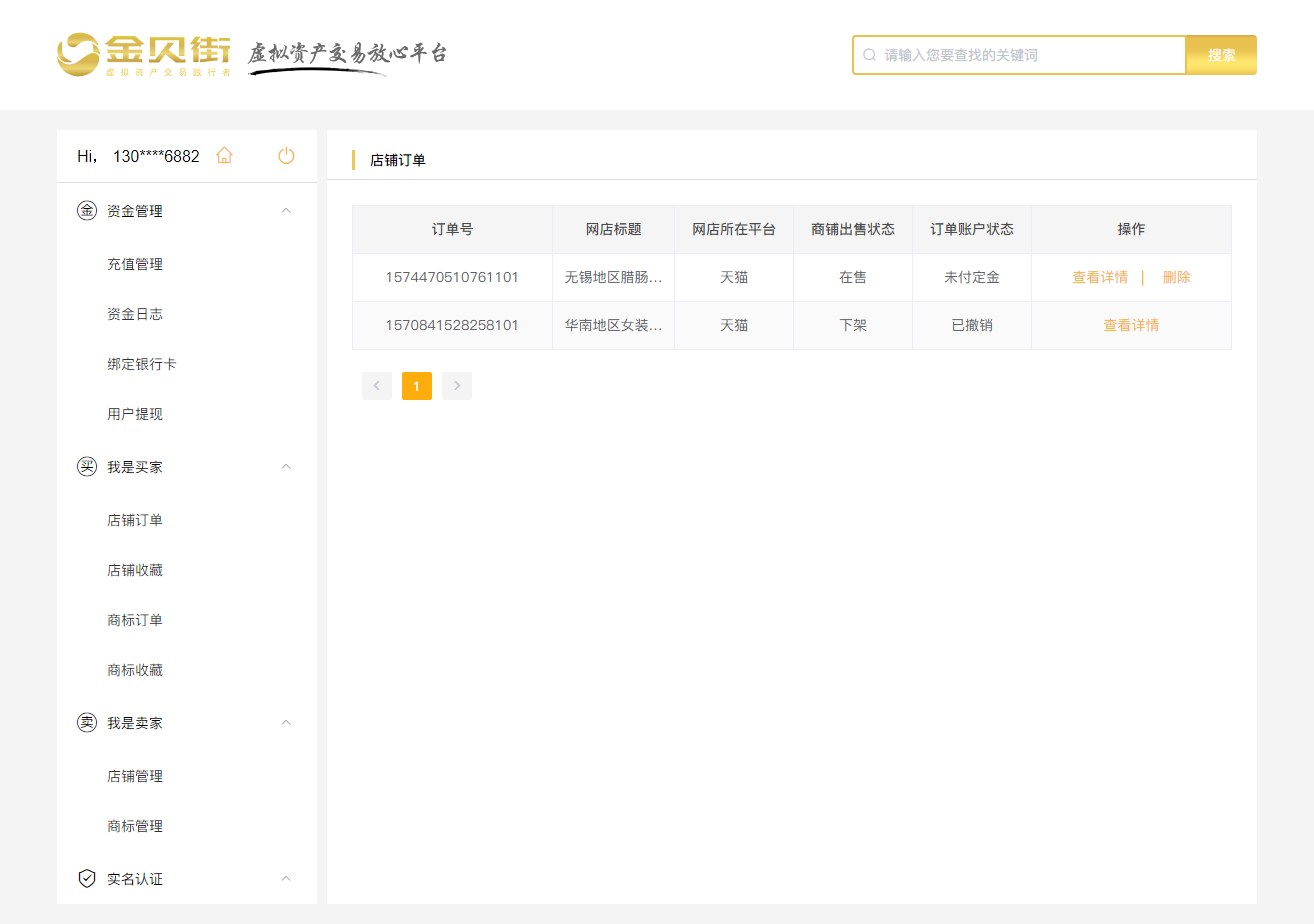Click the 下架 status cell

pos(853,325)
